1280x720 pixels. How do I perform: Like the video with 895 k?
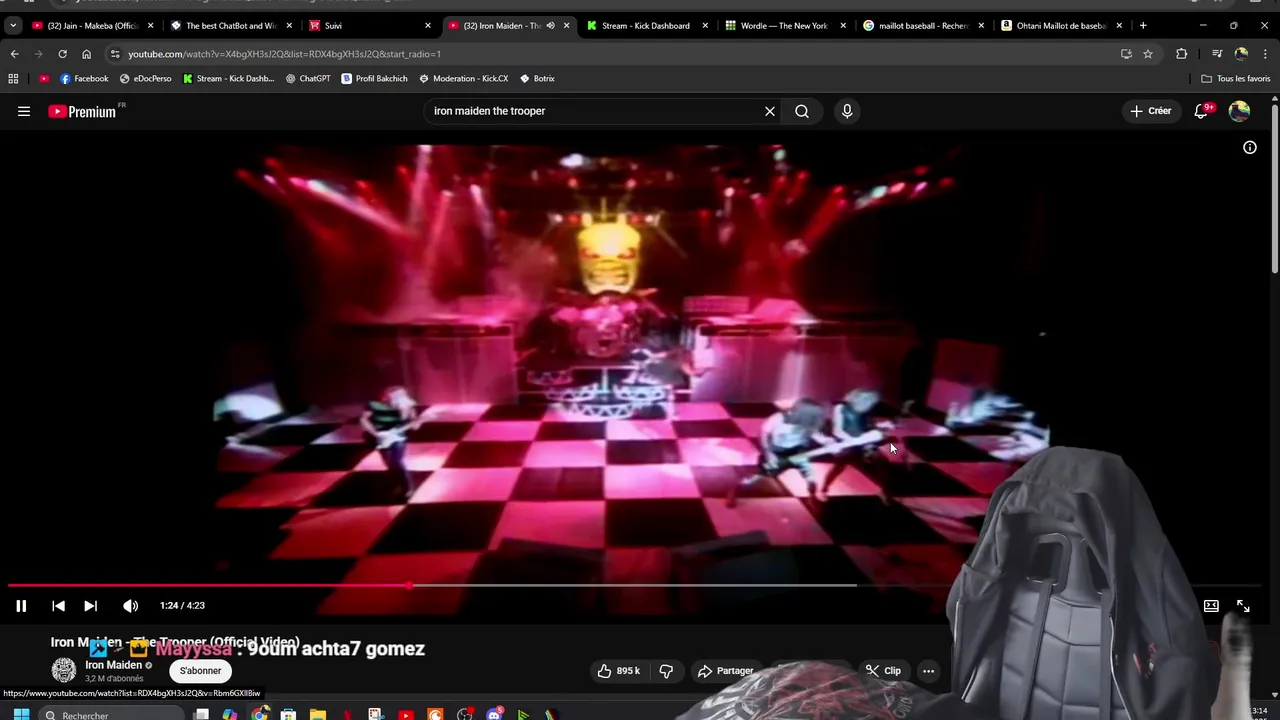(x=617, y=671)
